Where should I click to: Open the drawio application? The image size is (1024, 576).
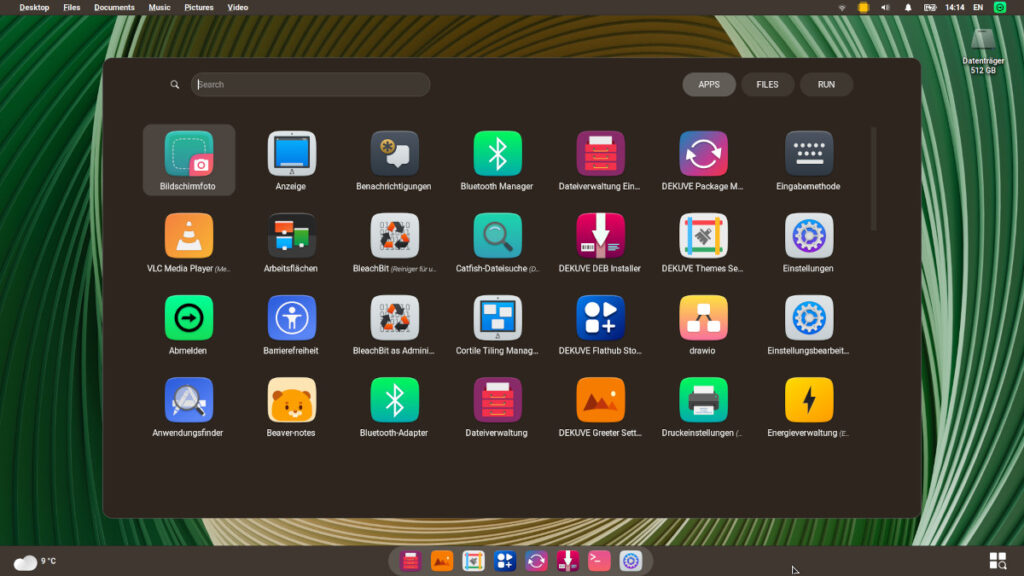pos(703,318)
